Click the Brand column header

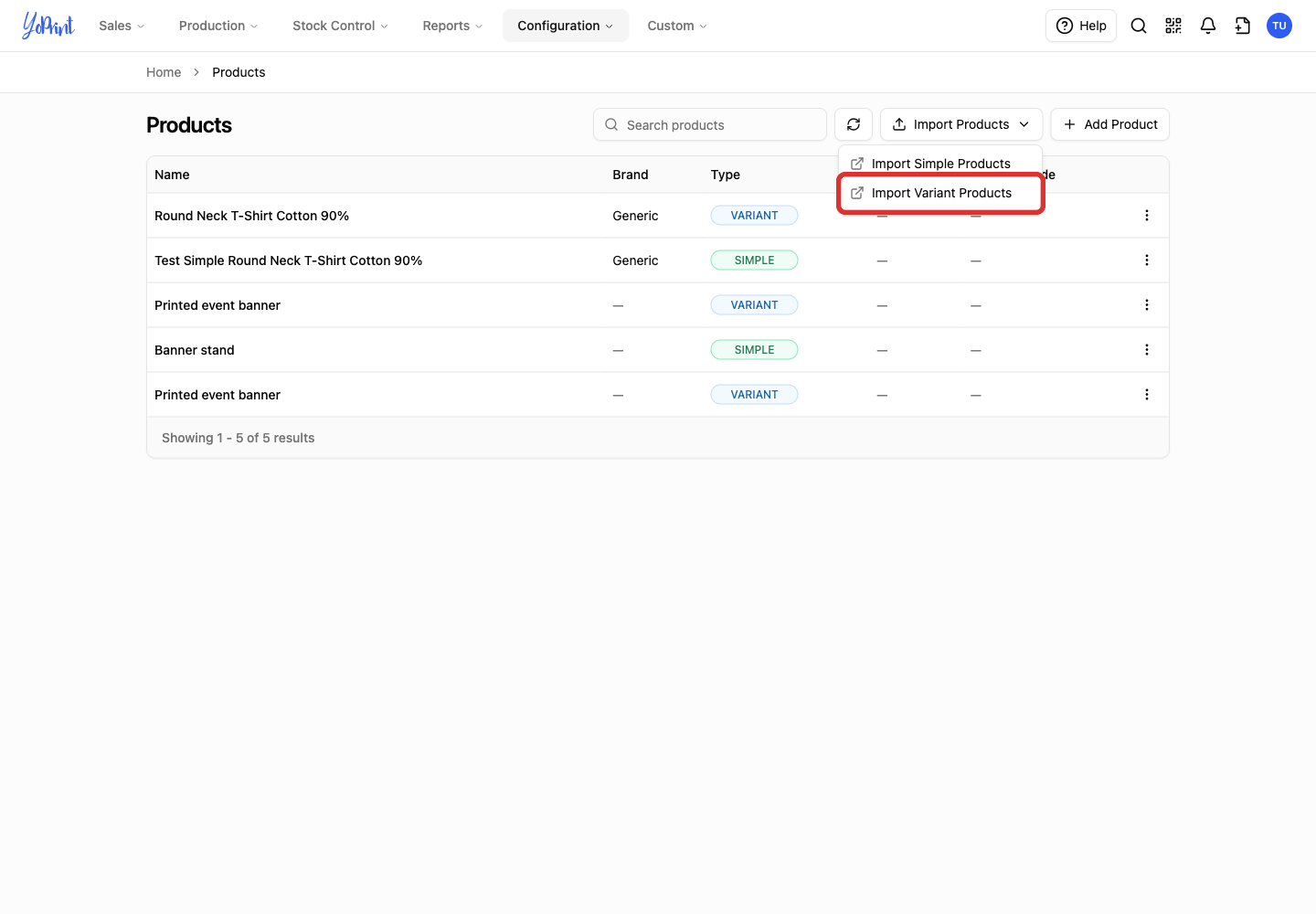[631, 175]
